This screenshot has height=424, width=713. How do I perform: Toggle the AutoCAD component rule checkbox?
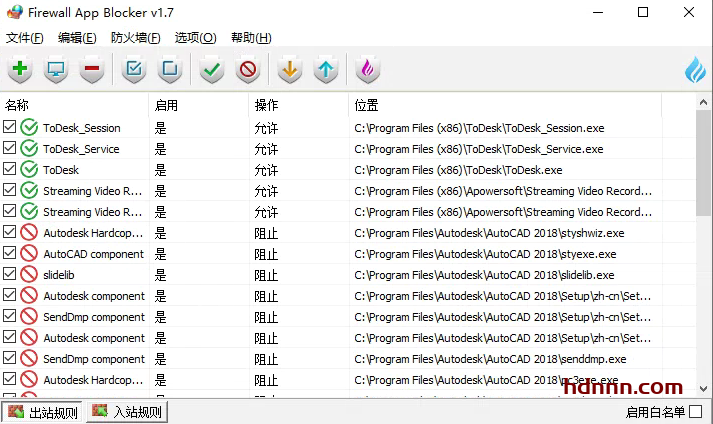coord(10,252)
